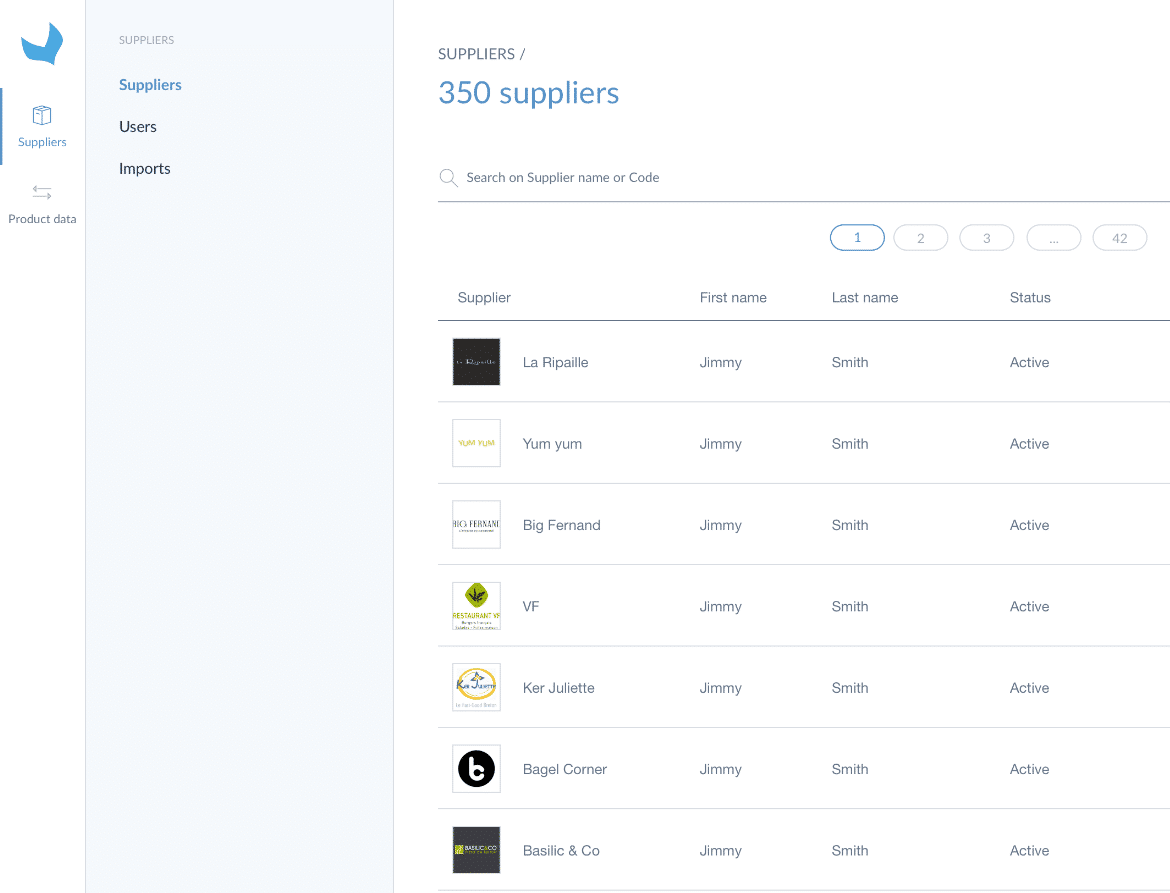1170x893 pixels.
Task: Jump to last page 42
Action: click(x=1119, y=238)
